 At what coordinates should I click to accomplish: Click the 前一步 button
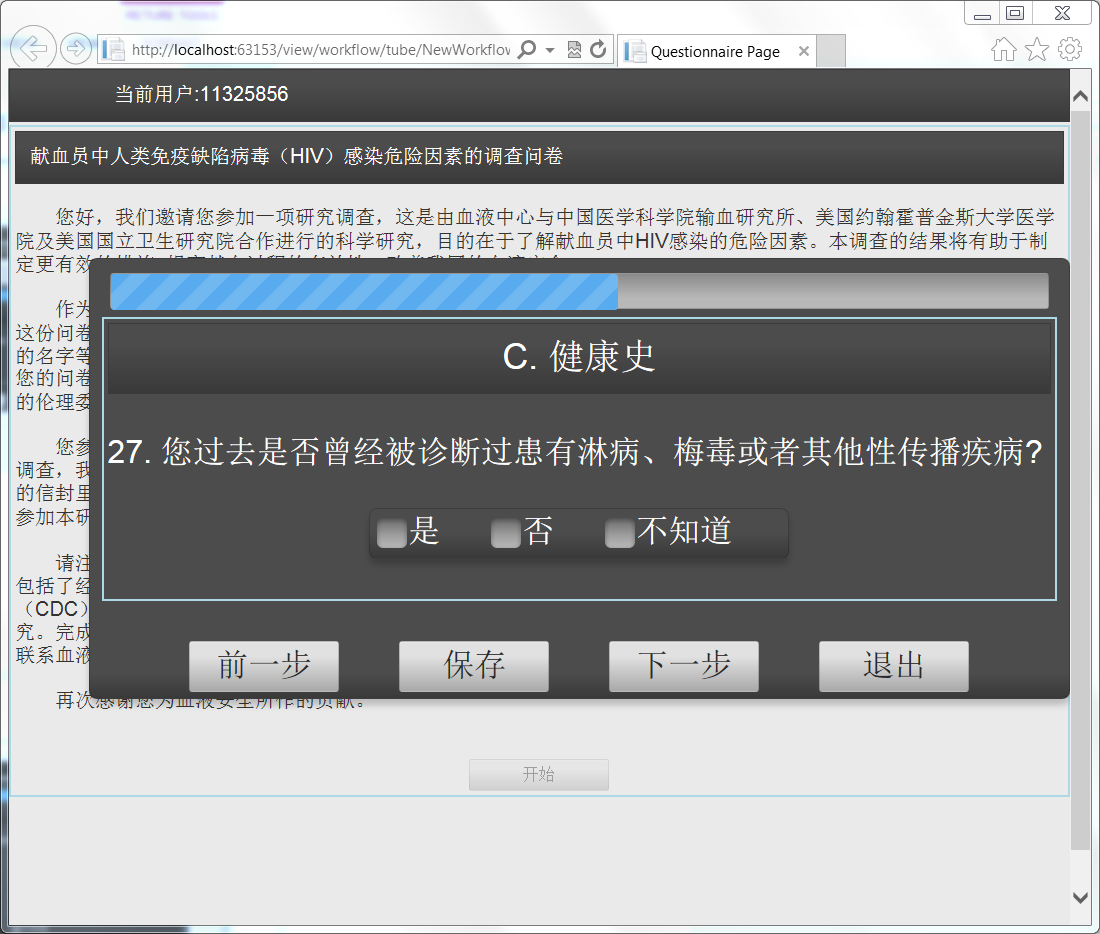click(x=264, y=666)
